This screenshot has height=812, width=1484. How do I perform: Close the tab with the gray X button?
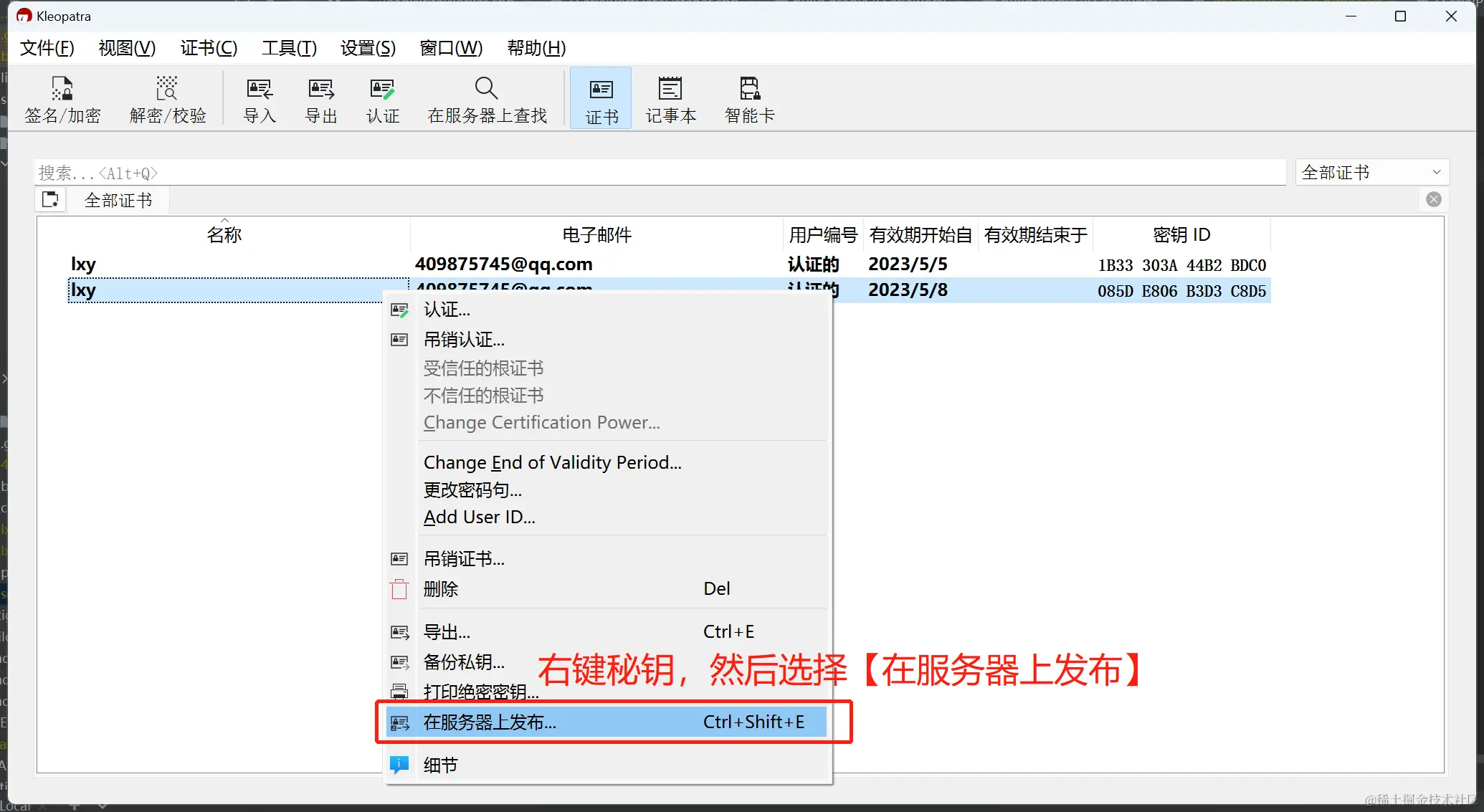1433,200
